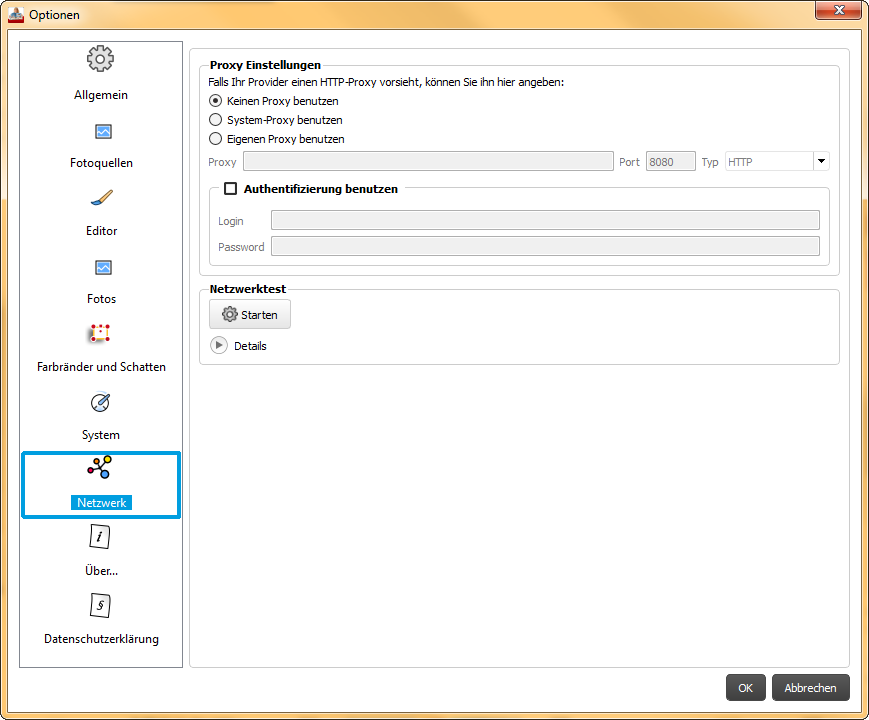Toggle 'Authentifizierung benutzen' checkbox

231,188
